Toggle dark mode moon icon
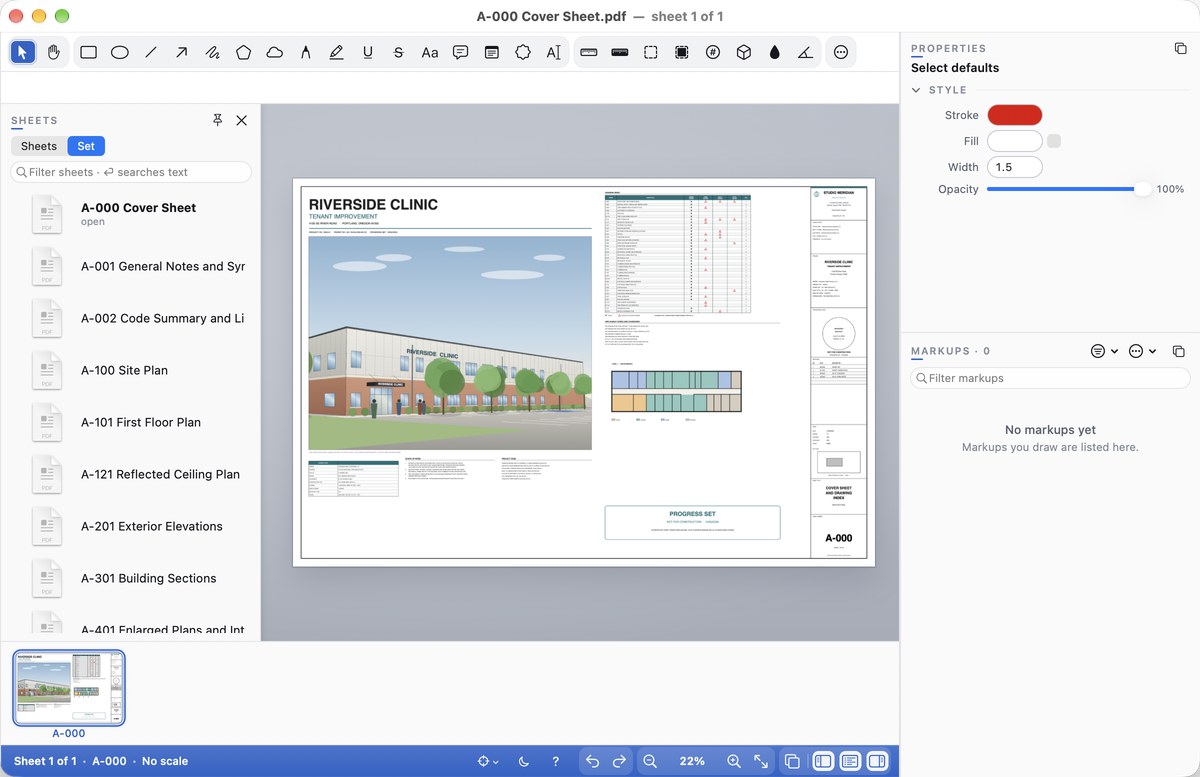The image size is (1200, 777). tap(524, 761)
